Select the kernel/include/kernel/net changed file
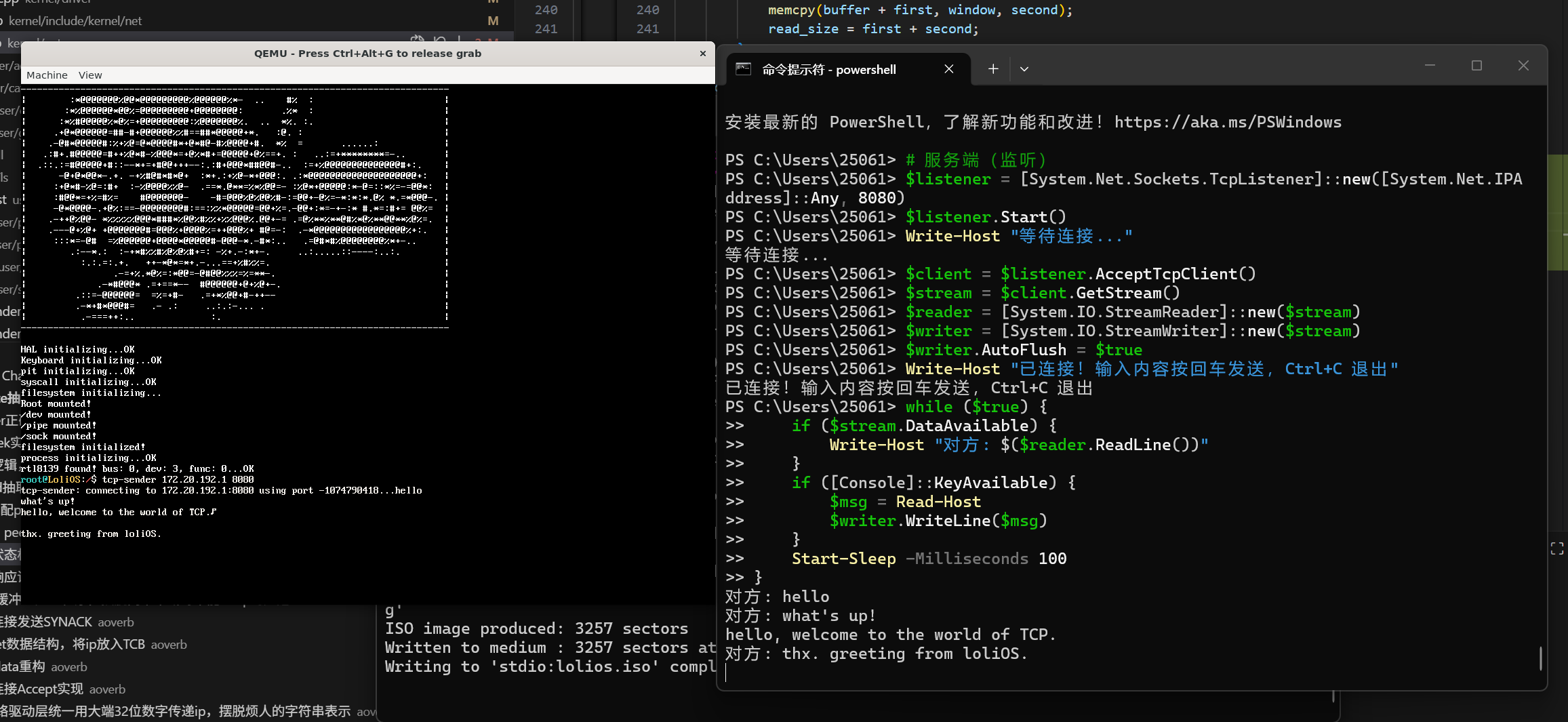 [75, 21]
